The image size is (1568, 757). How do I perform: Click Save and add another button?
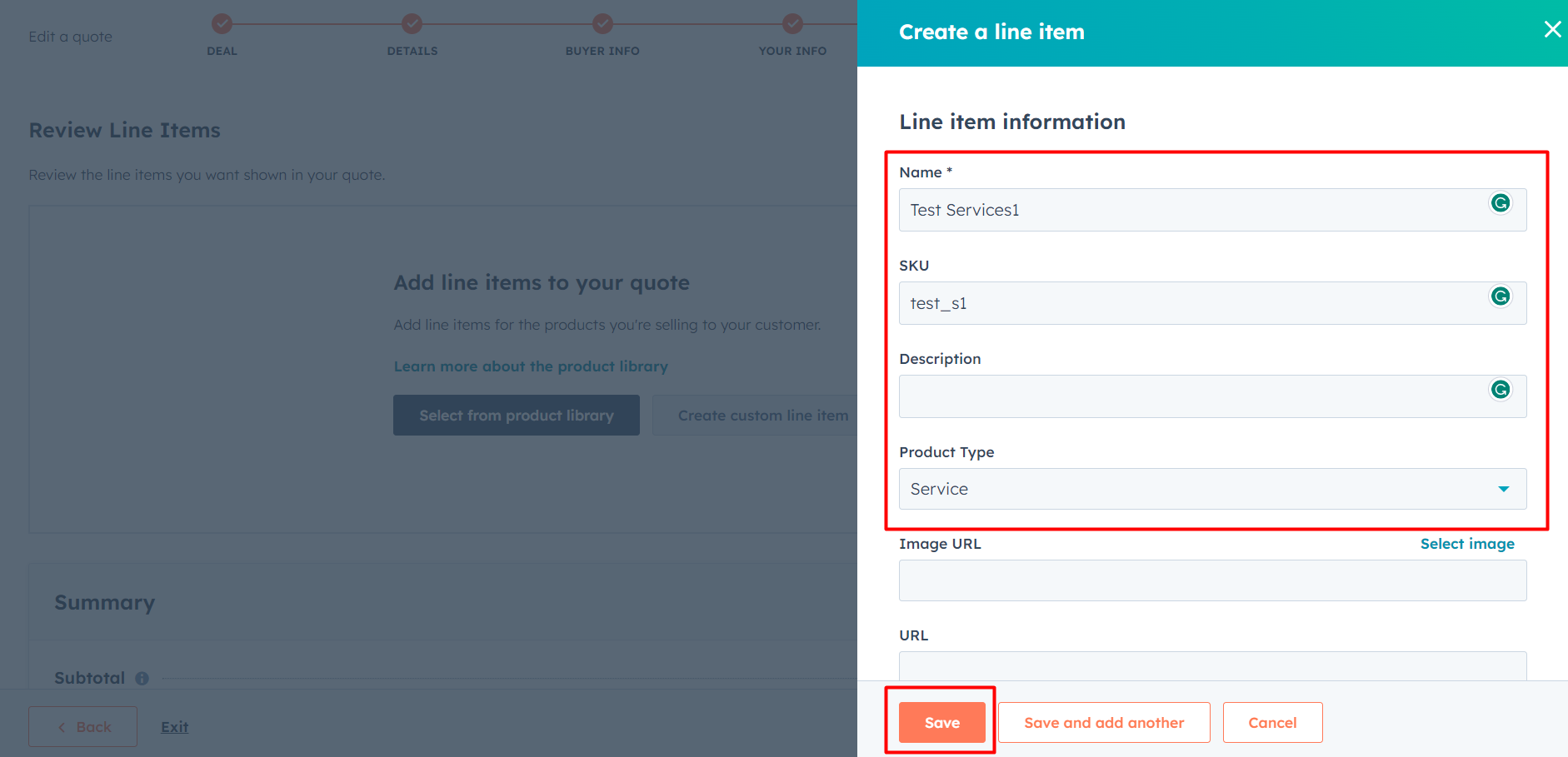(1104, 723)
